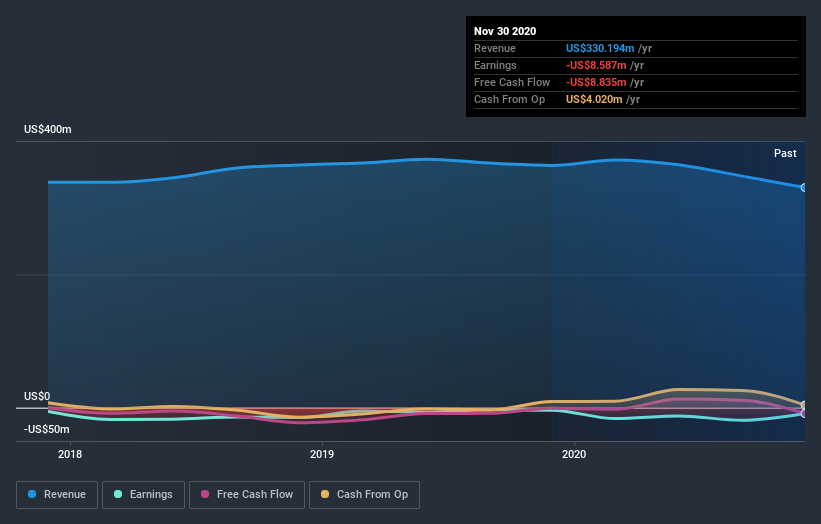Click the teal Earnings legend dot
Screen dimensions: 821x524
coord(118,494)
